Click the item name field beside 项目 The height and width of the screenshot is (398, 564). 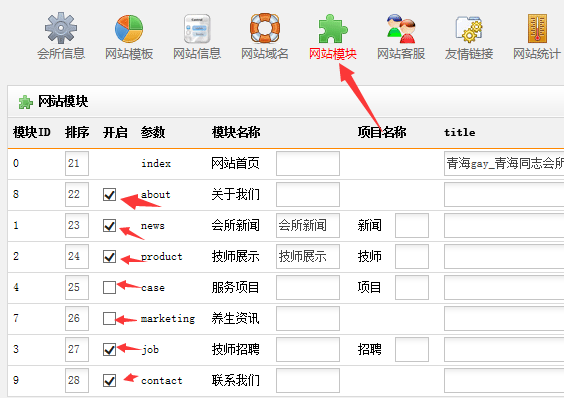tap(412, 287)
